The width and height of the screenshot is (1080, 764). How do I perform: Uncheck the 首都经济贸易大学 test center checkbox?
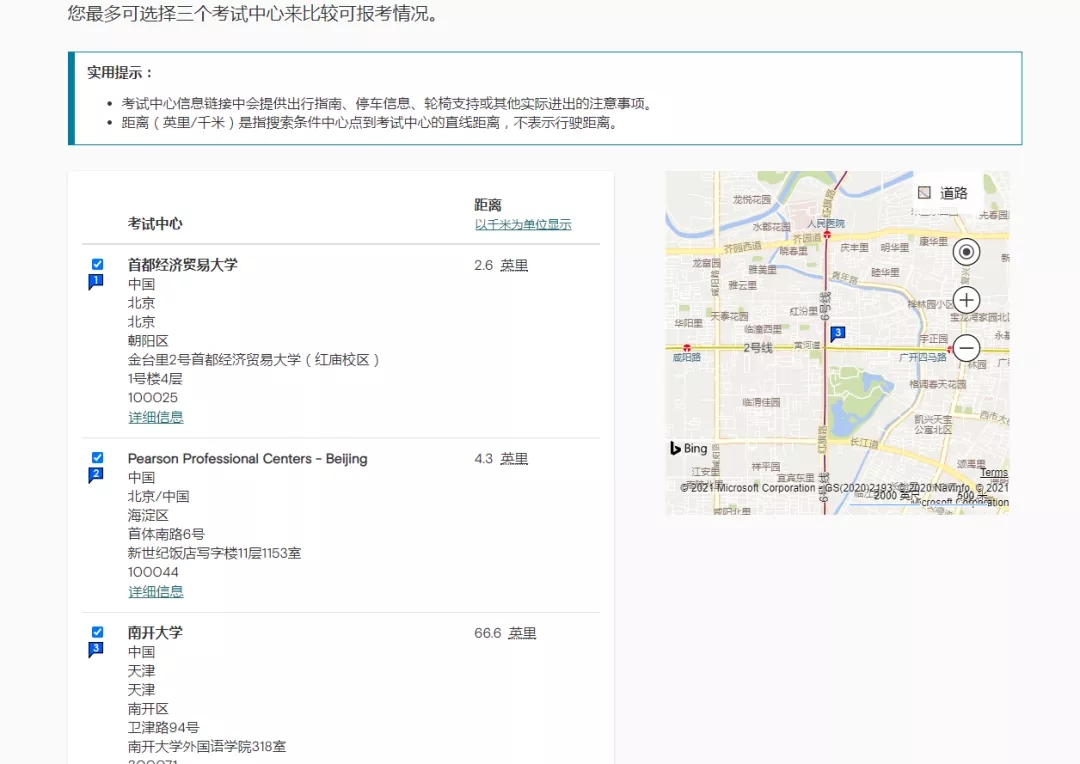(x=98, y=265)
